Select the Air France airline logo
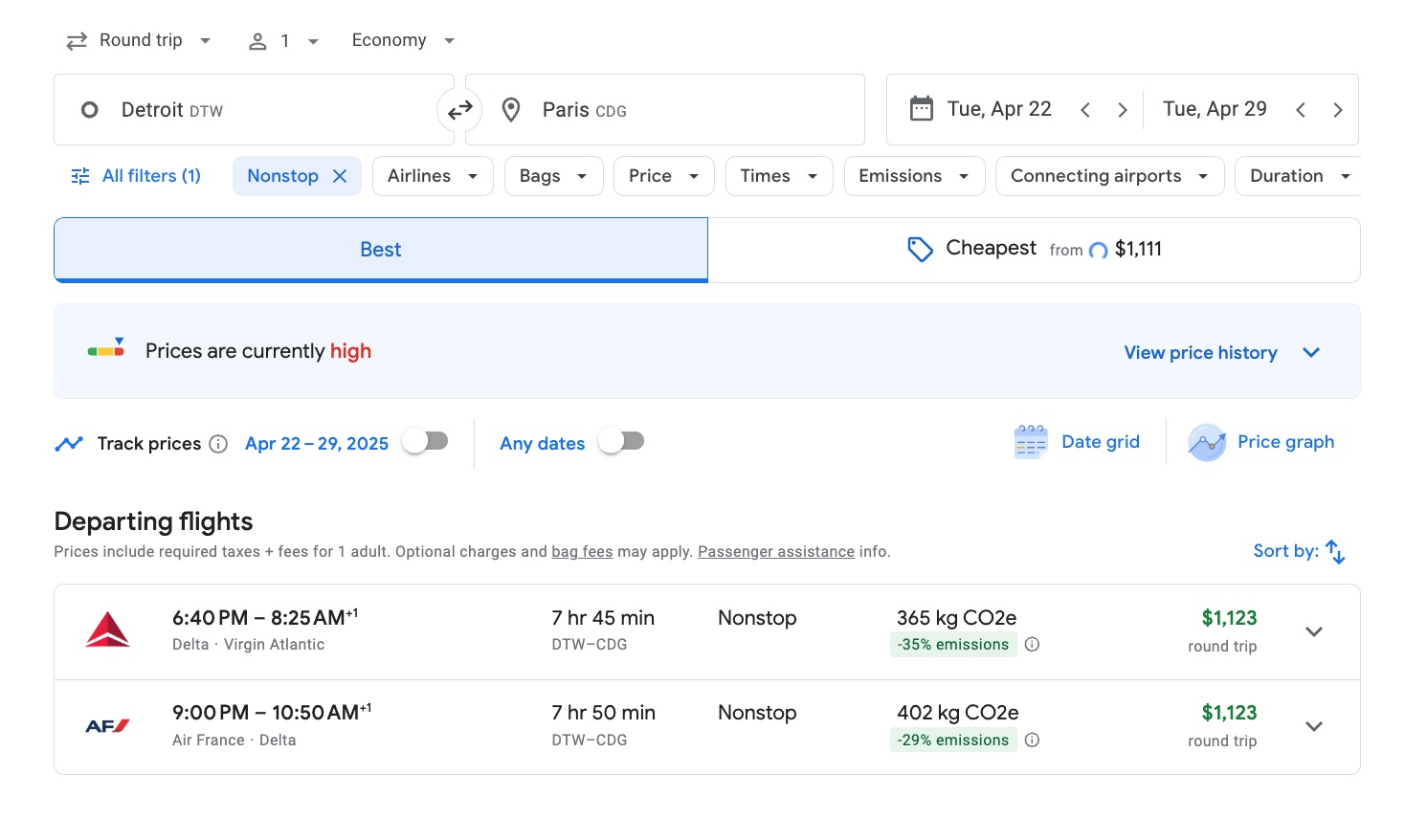 [x=106, y=724]
